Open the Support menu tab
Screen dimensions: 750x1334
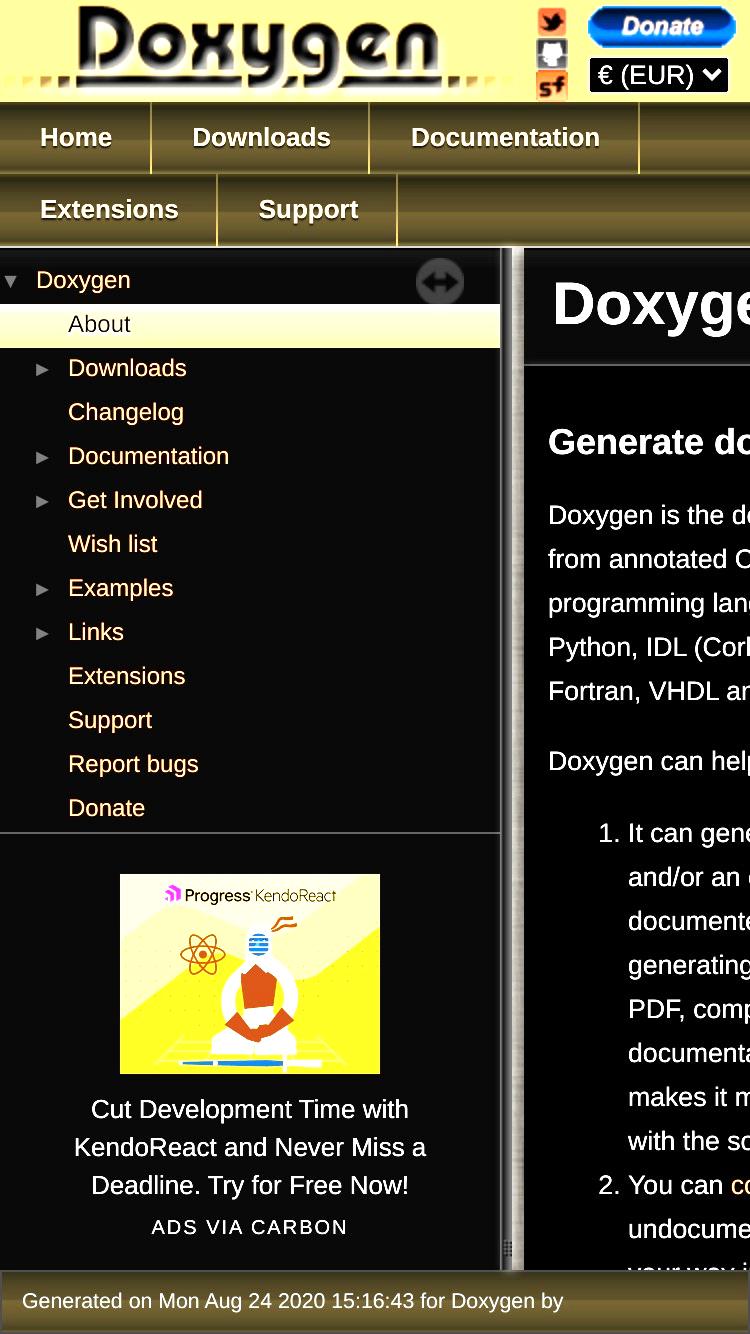click(x=308, y=210)
